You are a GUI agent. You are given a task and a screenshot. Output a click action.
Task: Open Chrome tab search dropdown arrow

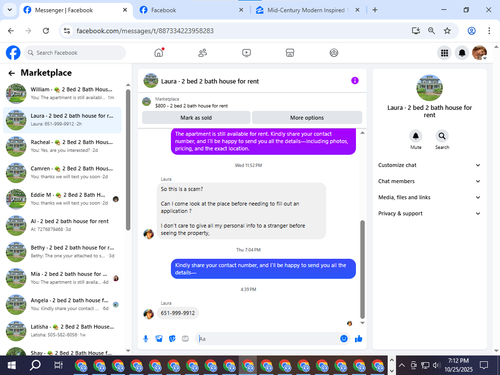pyautogui.click(x=10, y=10)
